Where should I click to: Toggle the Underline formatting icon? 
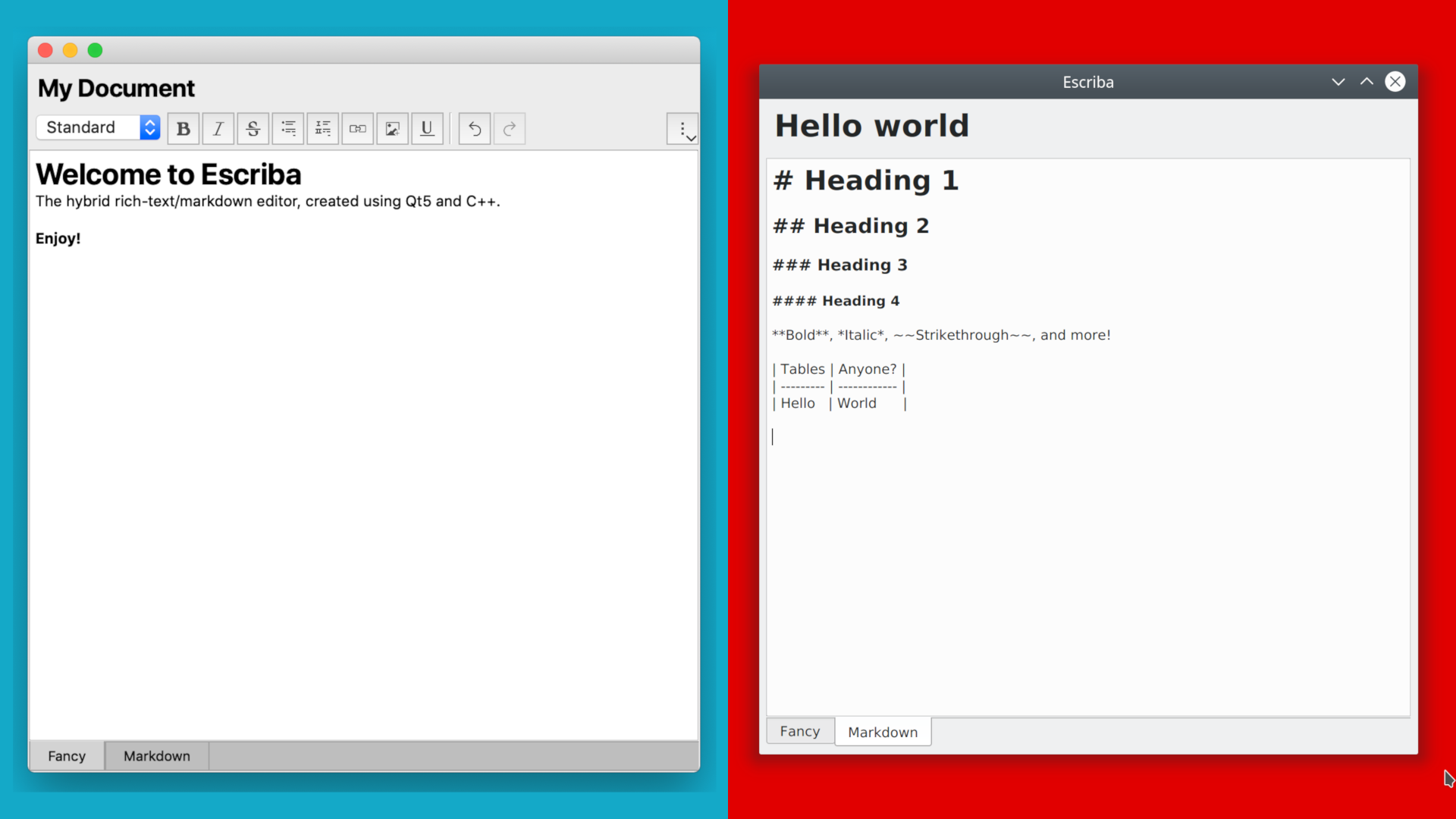[x=426, y=128]
